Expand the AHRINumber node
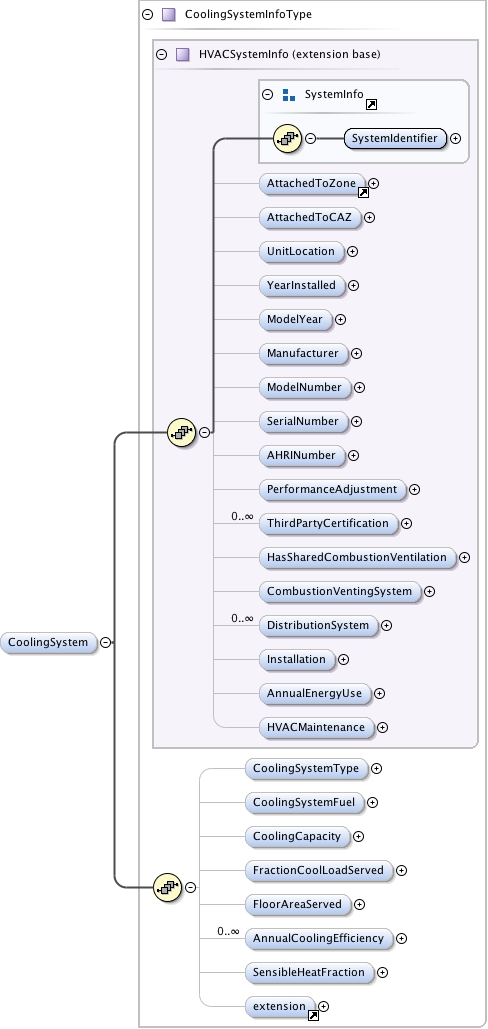Viewport: 488px width, 1029px height. coord(353,455)
